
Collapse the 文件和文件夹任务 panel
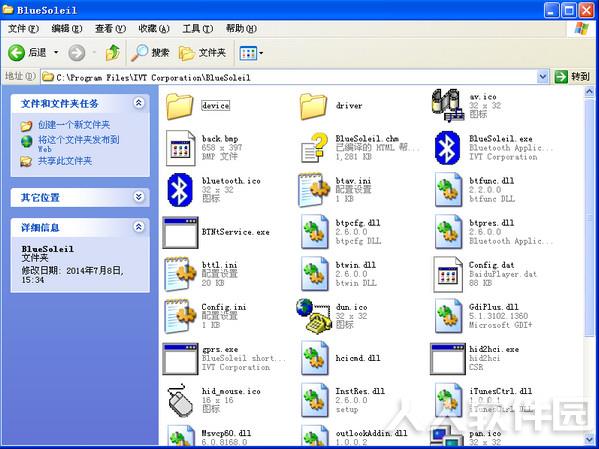[138, 103]
